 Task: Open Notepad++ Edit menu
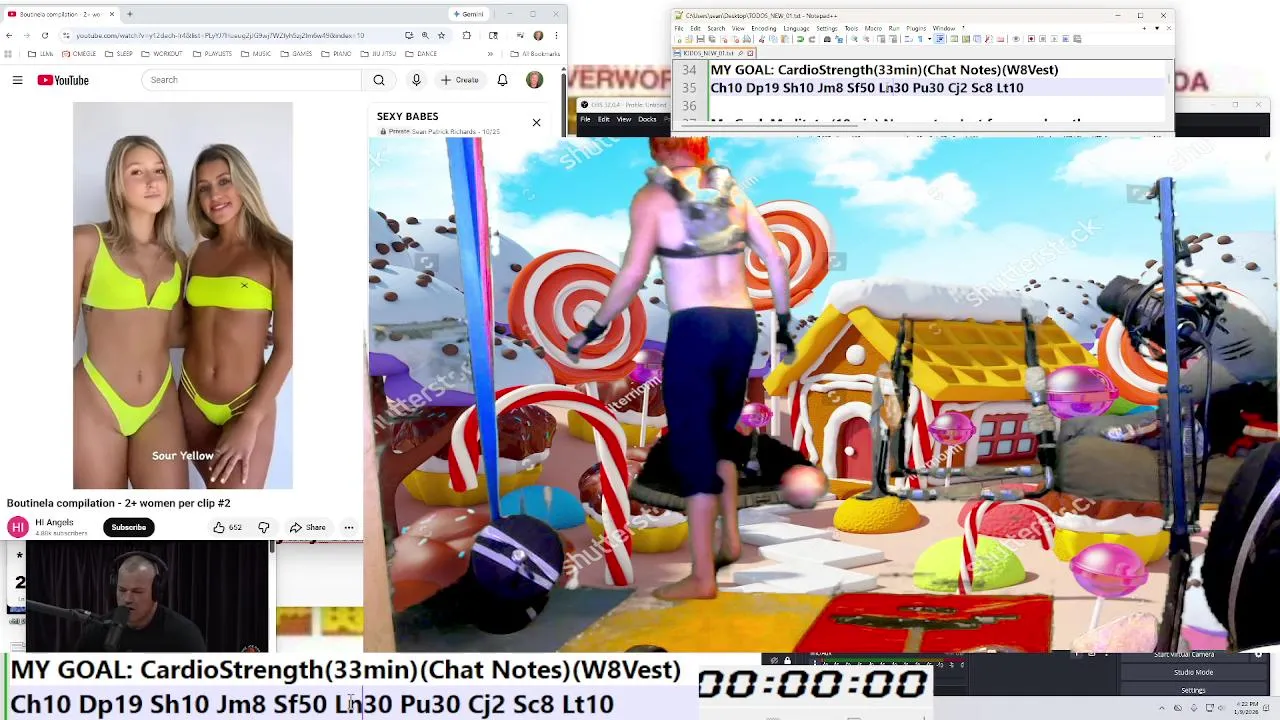(697, 28)
